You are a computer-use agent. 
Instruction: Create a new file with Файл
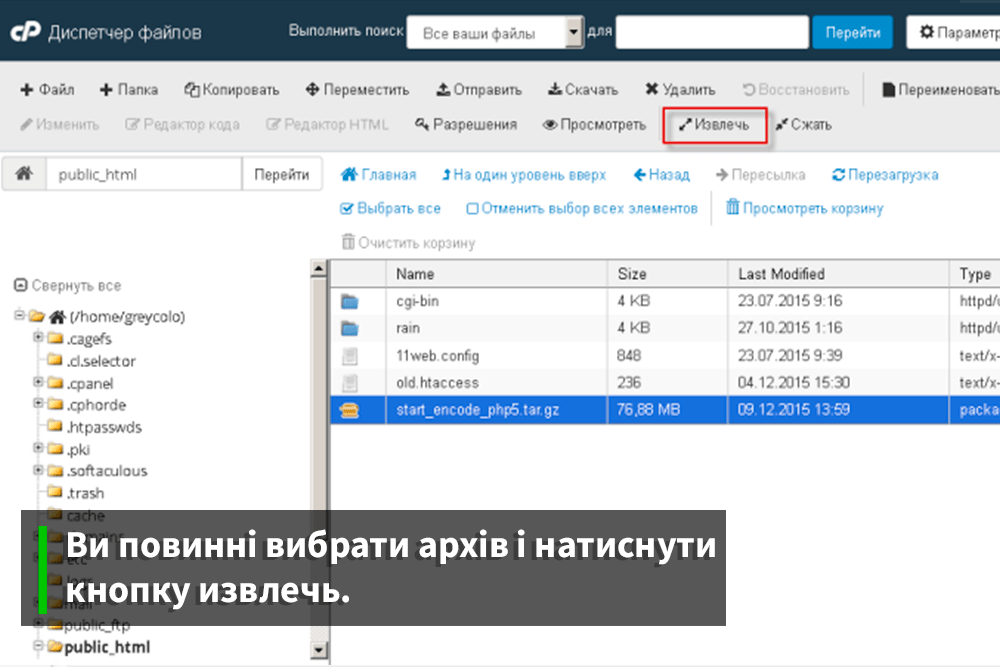(47, 90)
